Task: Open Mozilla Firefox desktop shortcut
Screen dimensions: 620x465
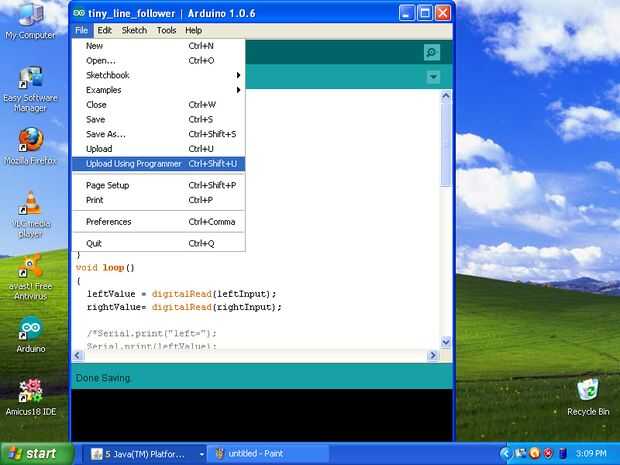Action: click(30, 146)
